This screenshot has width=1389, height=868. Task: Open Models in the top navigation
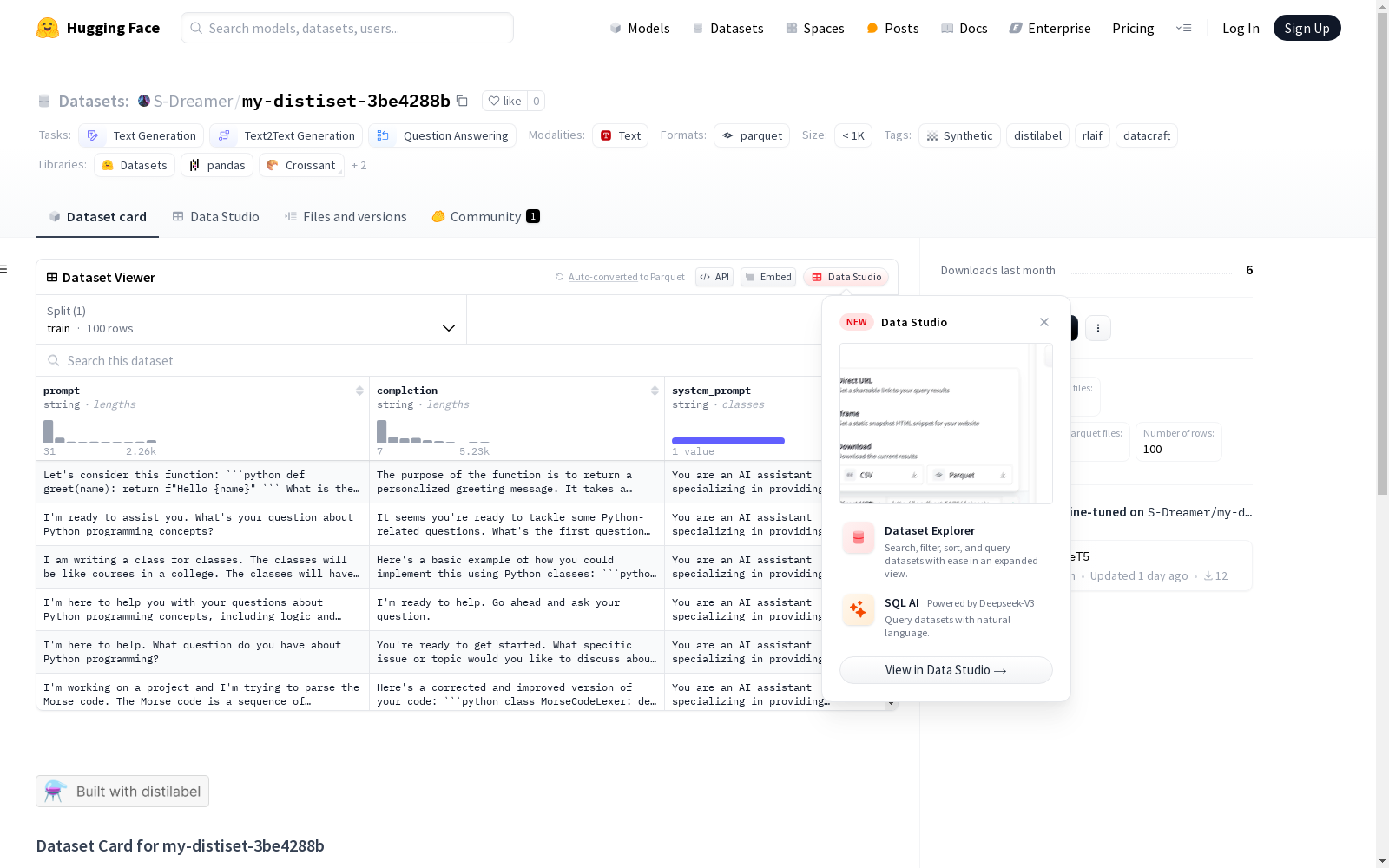[x=640, y=28]
